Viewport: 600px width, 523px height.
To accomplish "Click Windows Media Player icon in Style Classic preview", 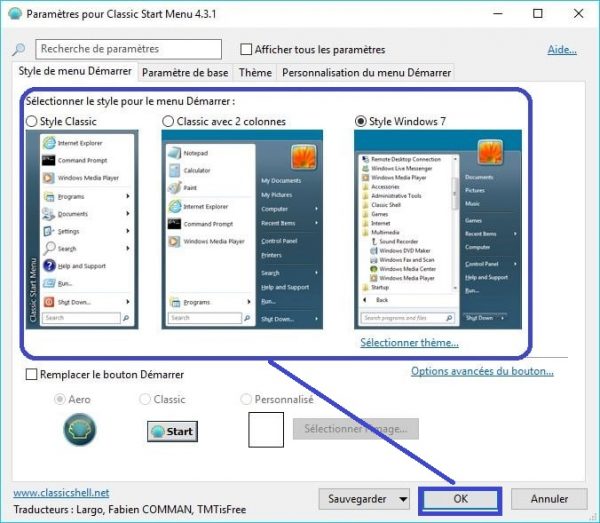I will [49, 178].
